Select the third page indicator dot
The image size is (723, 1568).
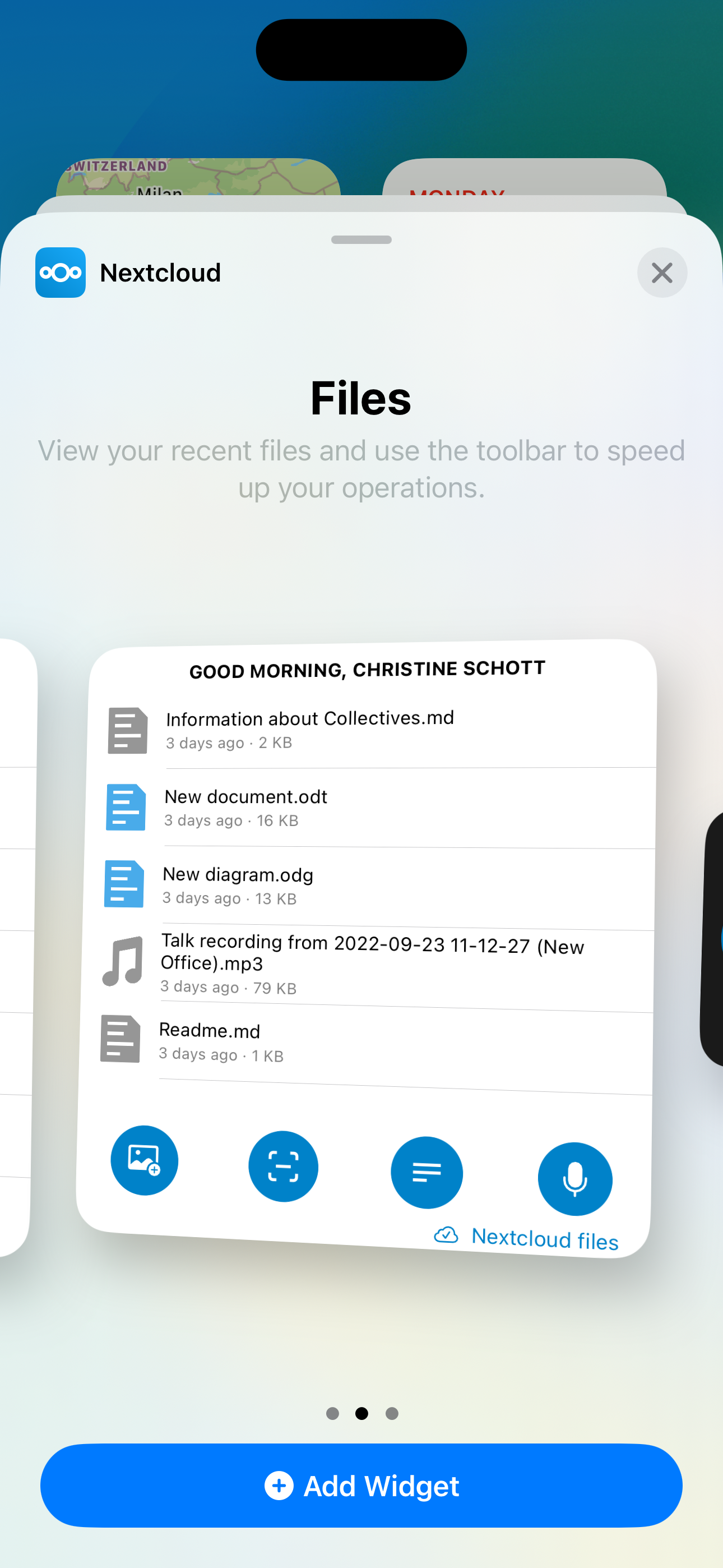[x=392, y=1413]
